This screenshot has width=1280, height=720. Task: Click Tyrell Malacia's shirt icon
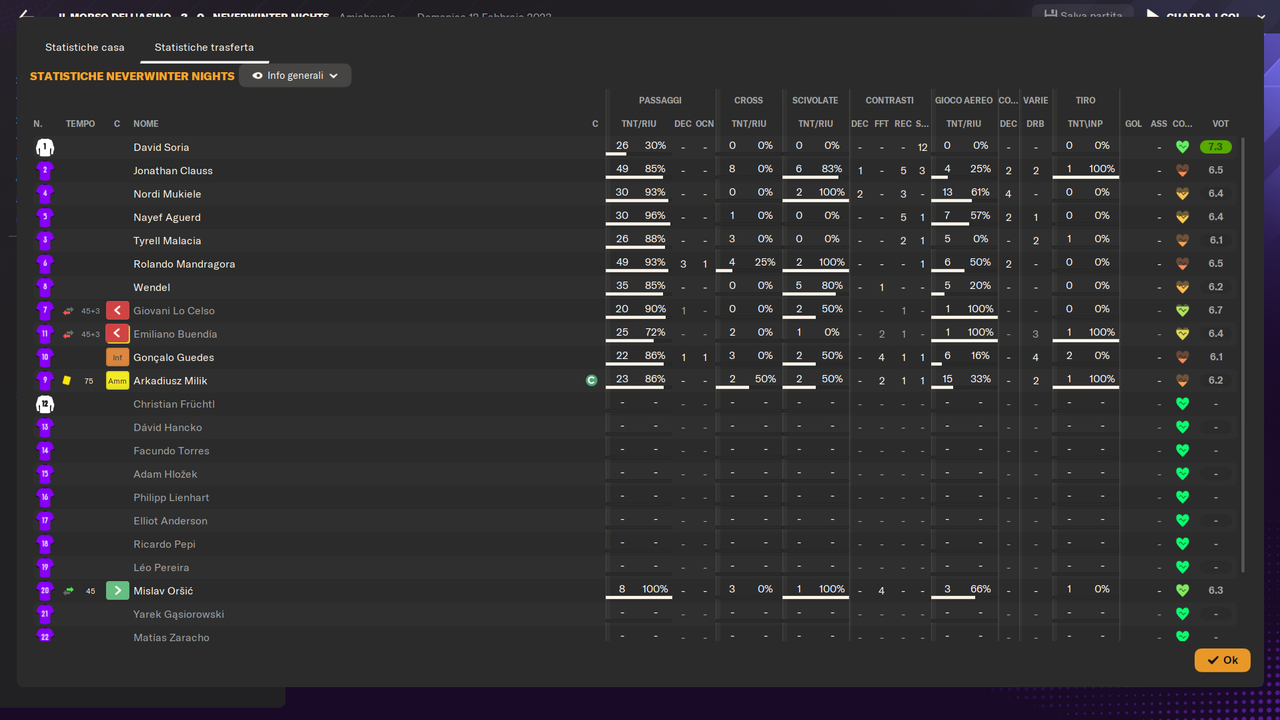[45, 240]
